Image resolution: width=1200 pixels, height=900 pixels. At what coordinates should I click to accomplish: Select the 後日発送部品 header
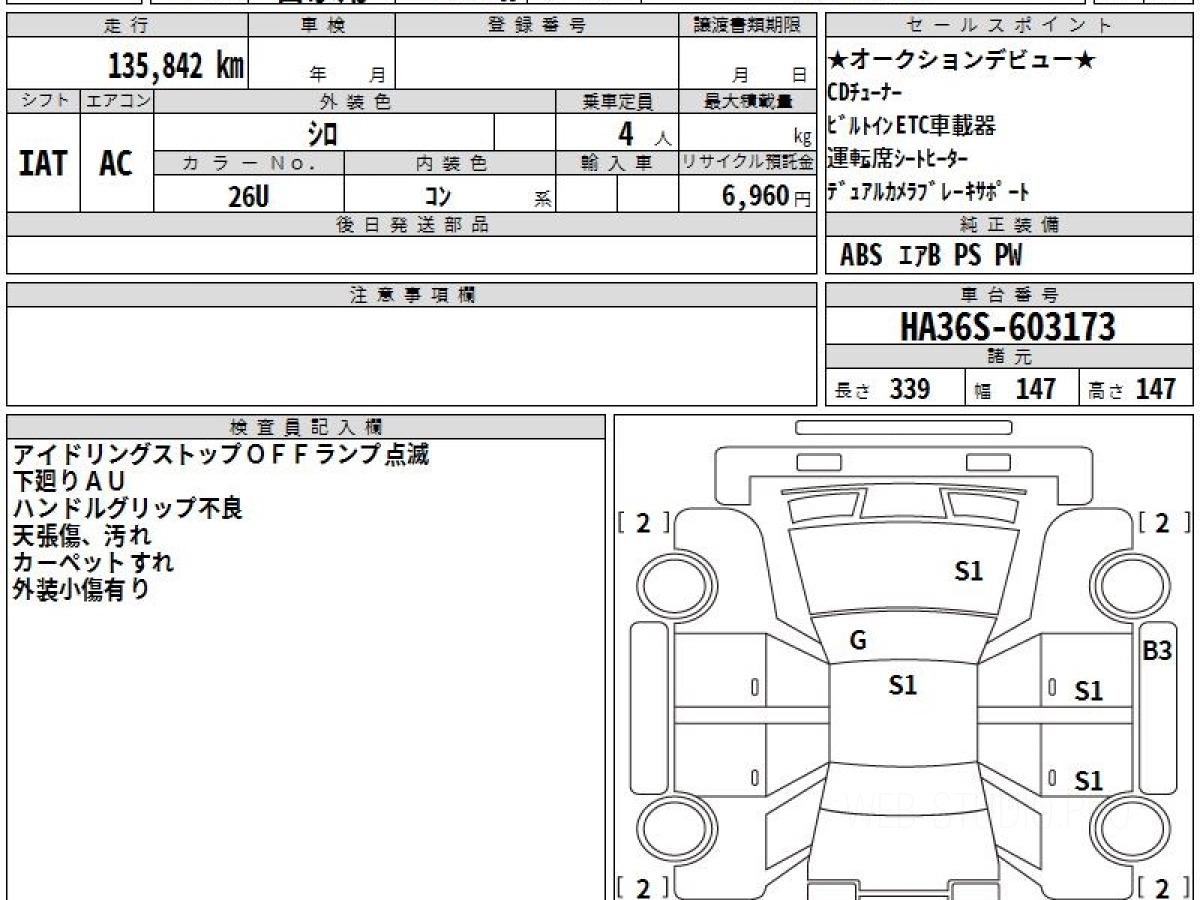point(412,225)
